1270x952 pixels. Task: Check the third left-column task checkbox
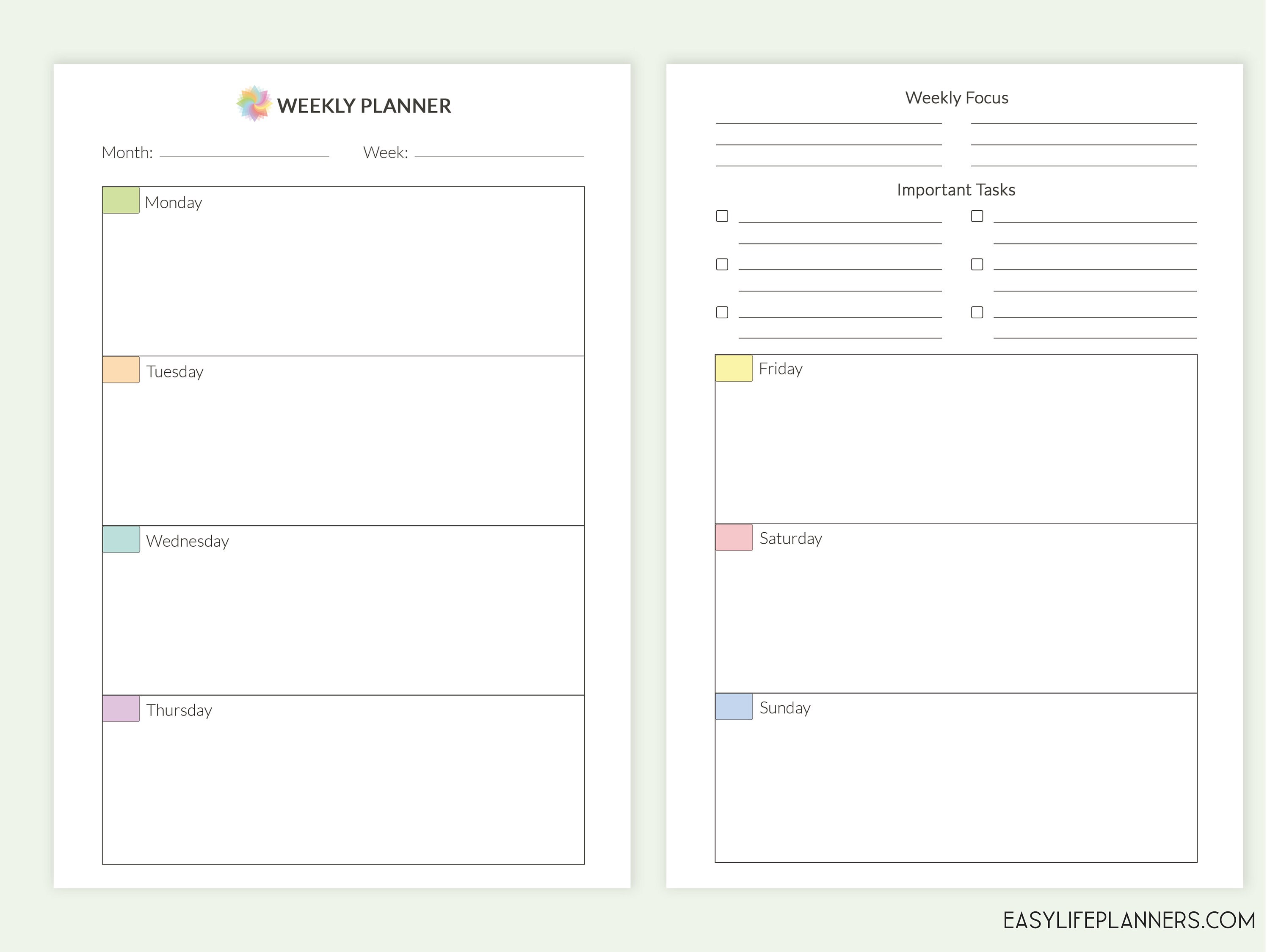click(722, 312)
